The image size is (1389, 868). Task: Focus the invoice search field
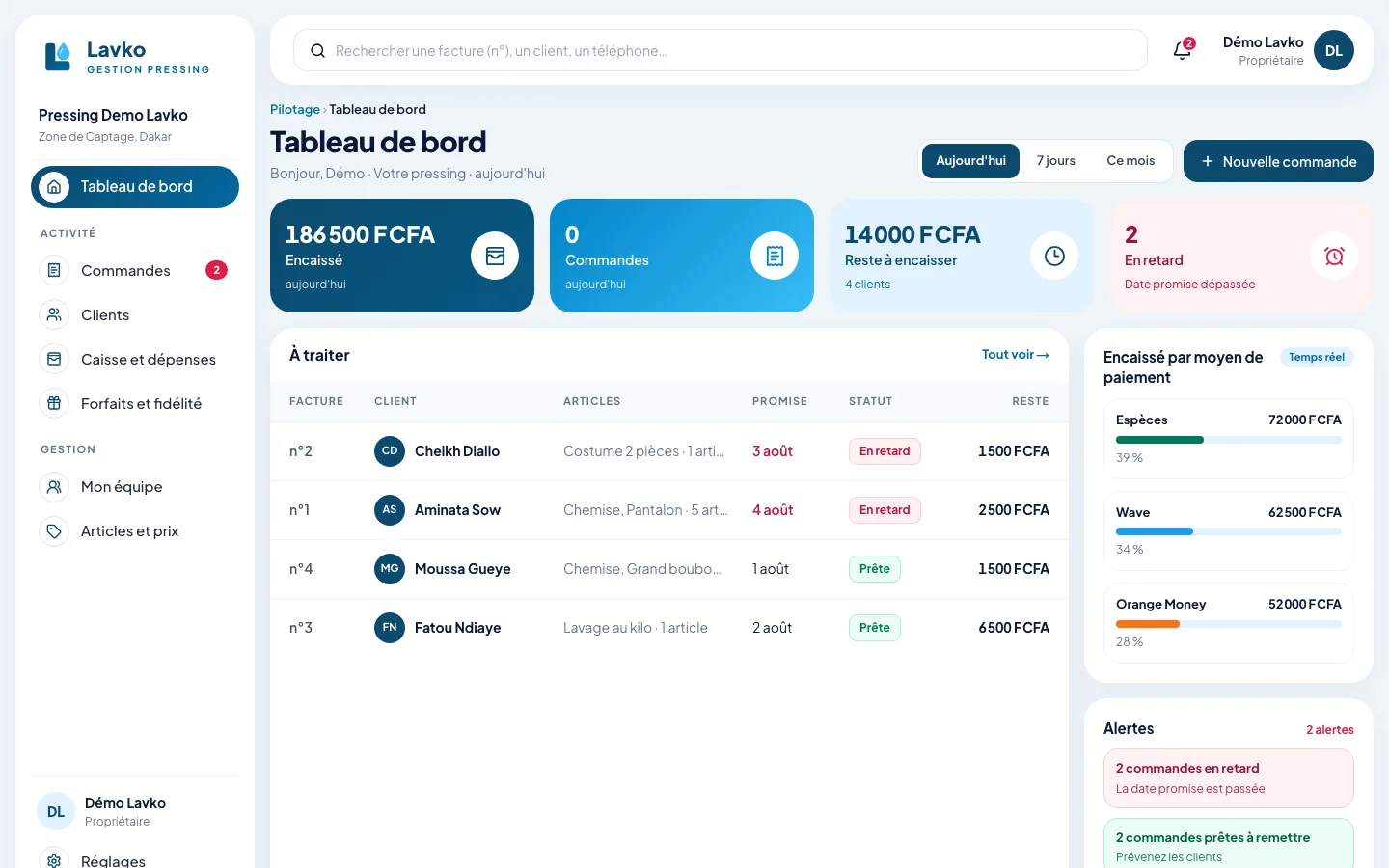pyautogui.click(x=721, y=50)
